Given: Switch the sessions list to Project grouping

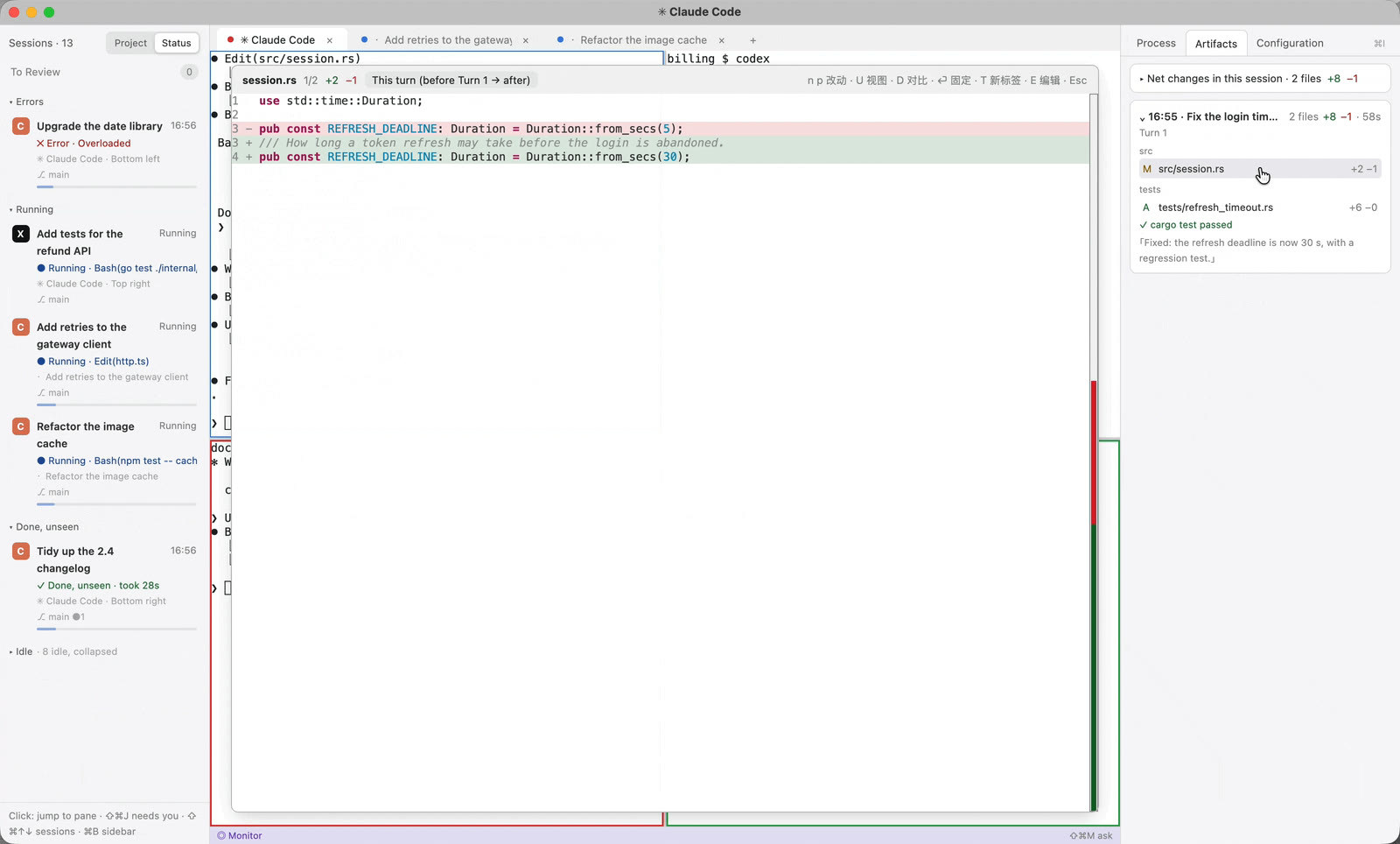Looking at the screenshot, I should pos(130,43).
